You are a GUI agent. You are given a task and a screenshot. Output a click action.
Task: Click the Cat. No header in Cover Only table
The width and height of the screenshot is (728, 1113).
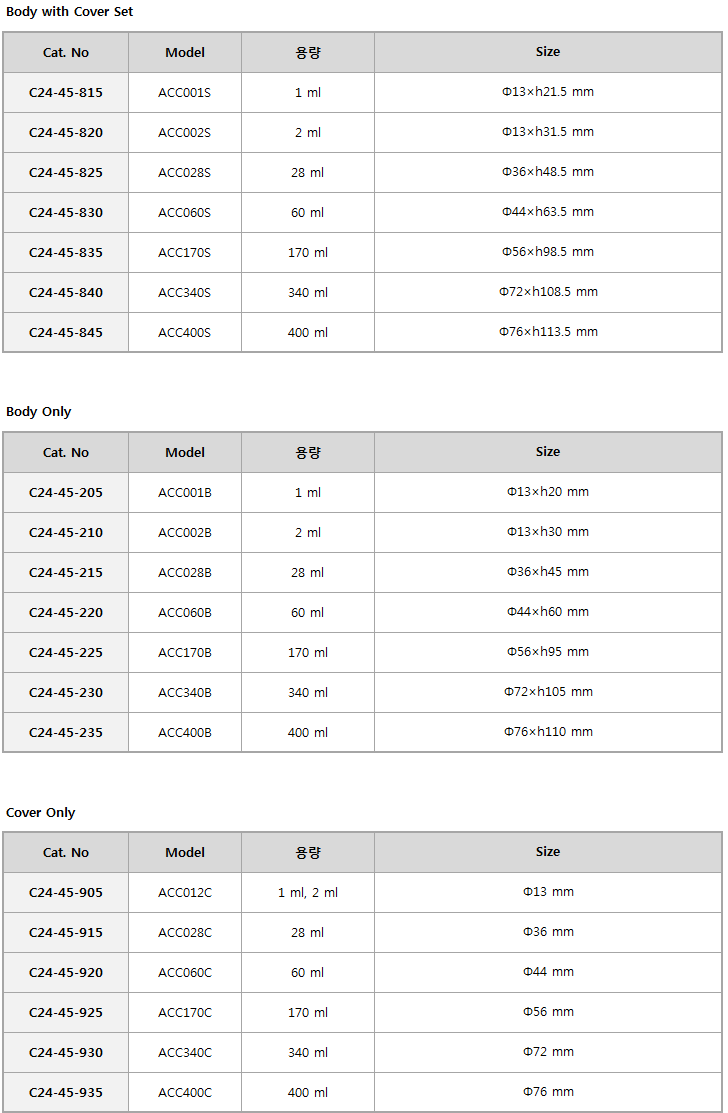[65, 852]
